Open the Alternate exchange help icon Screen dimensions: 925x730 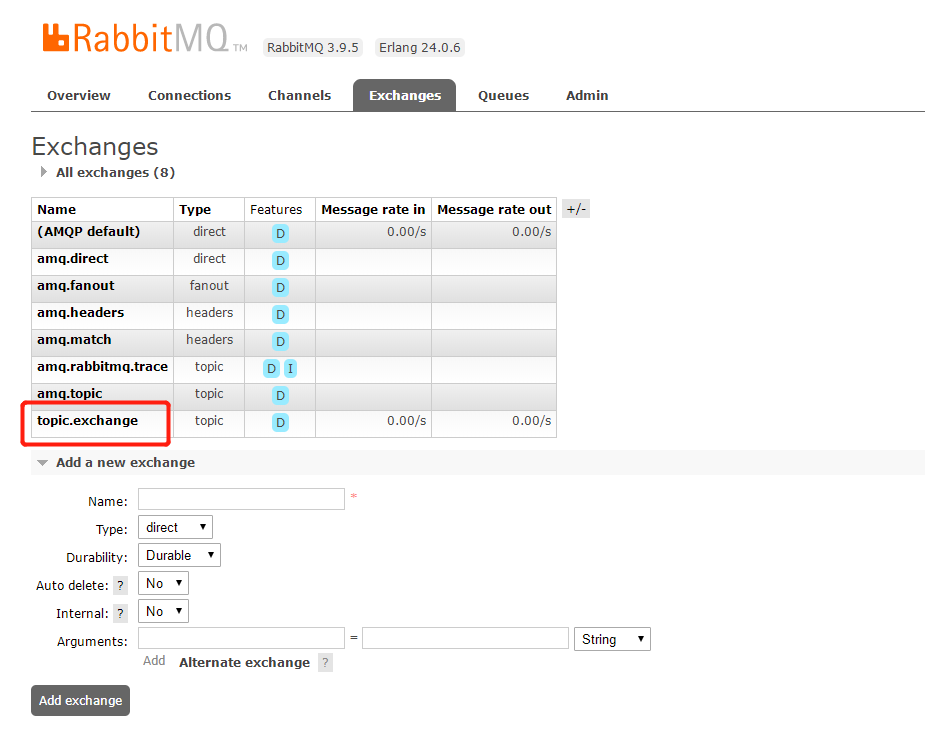tap(325, 662)
